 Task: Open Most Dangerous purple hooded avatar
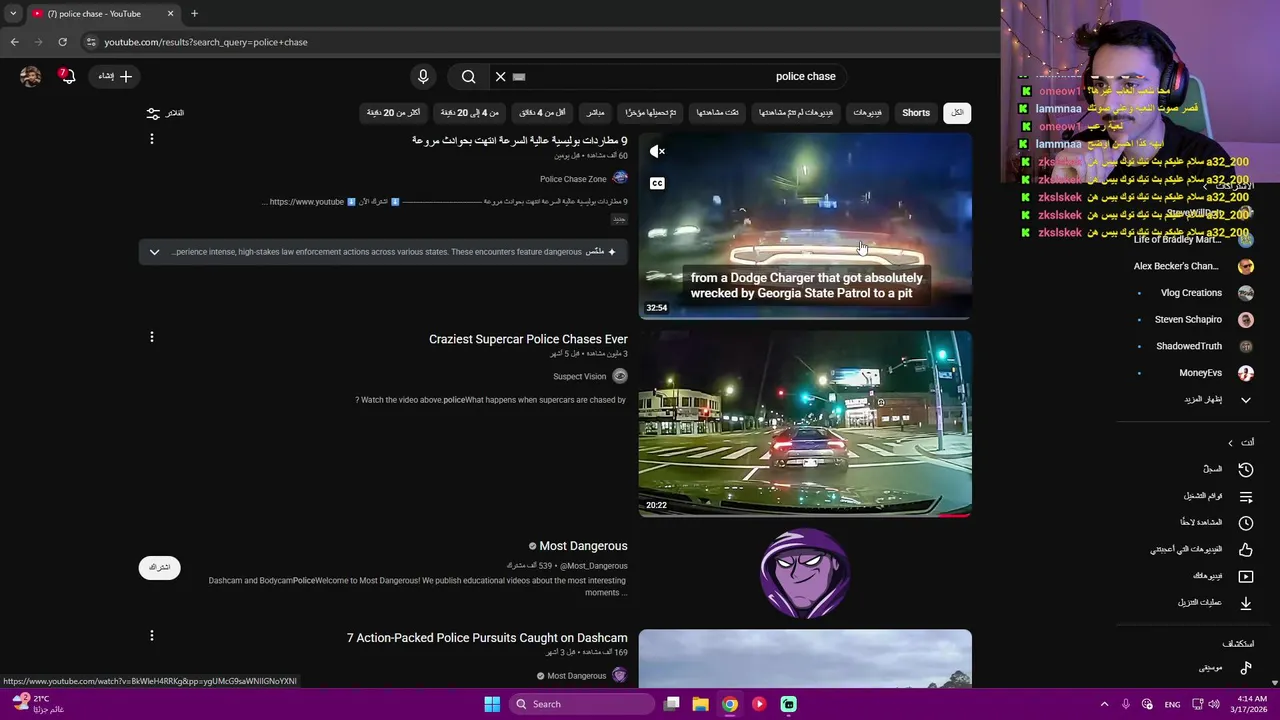805,574
